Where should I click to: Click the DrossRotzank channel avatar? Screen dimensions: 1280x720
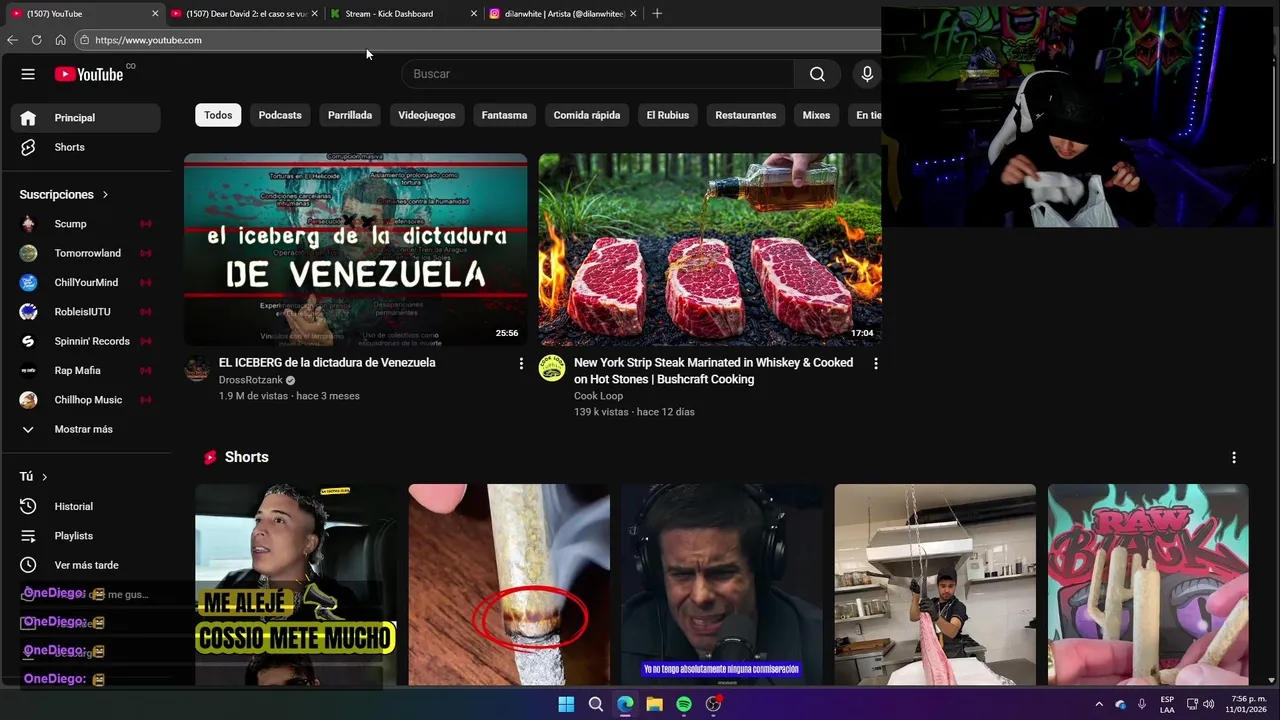pos(197,369)
